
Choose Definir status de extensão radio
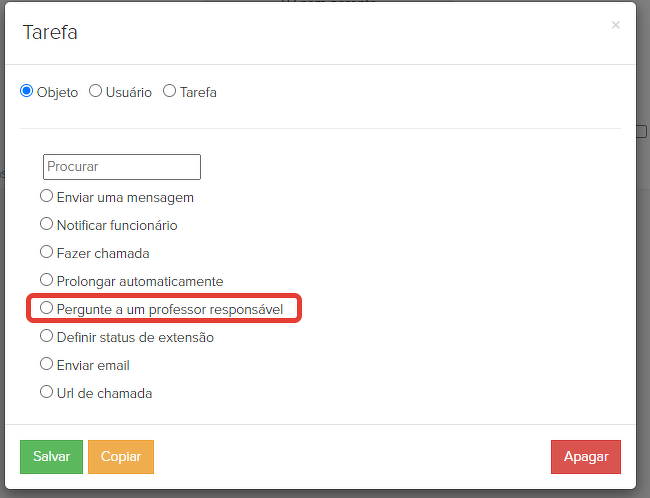(x=47, y=337)
